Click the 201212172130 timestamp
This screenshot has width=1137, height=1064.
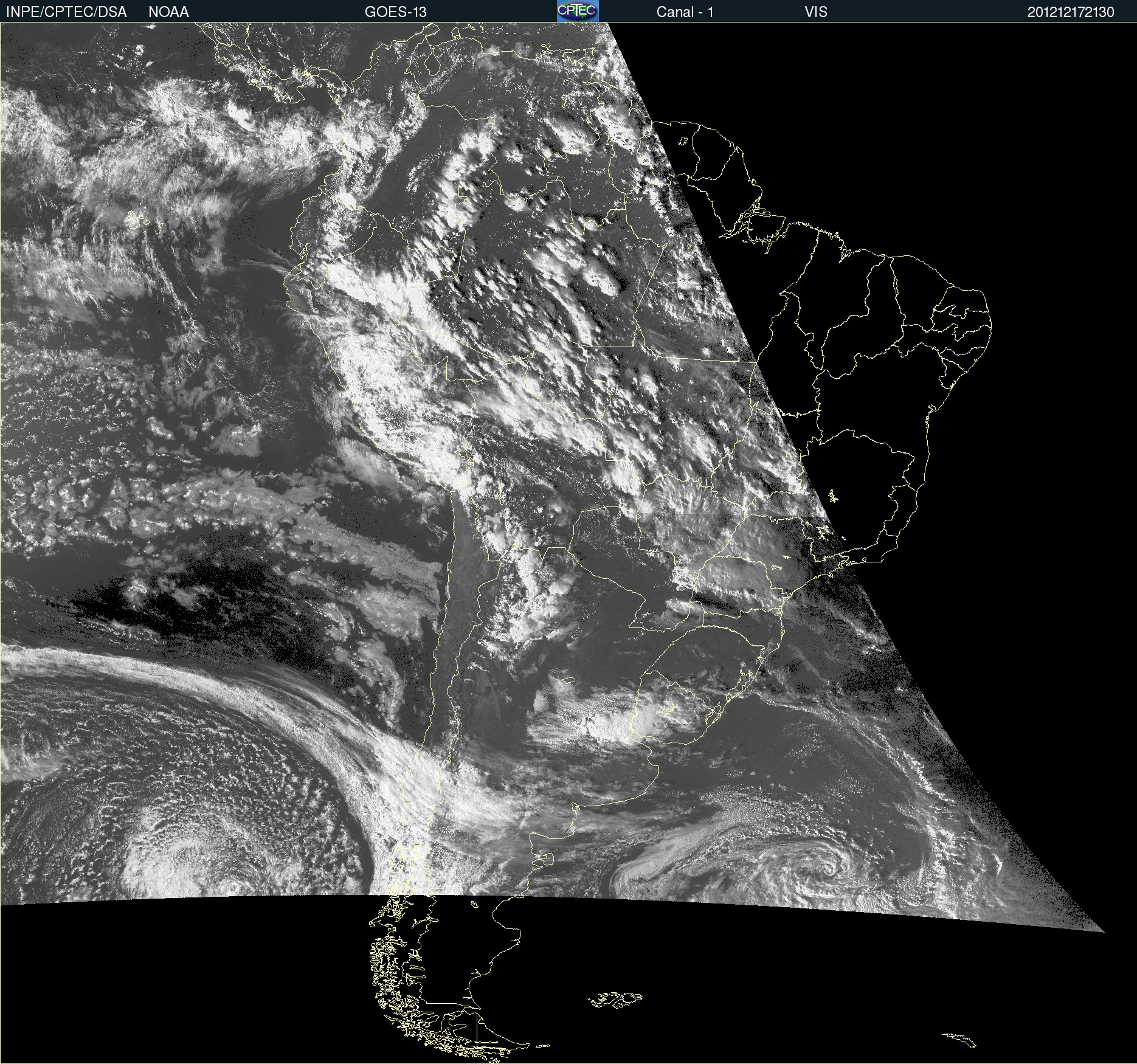coord(1071,12)
